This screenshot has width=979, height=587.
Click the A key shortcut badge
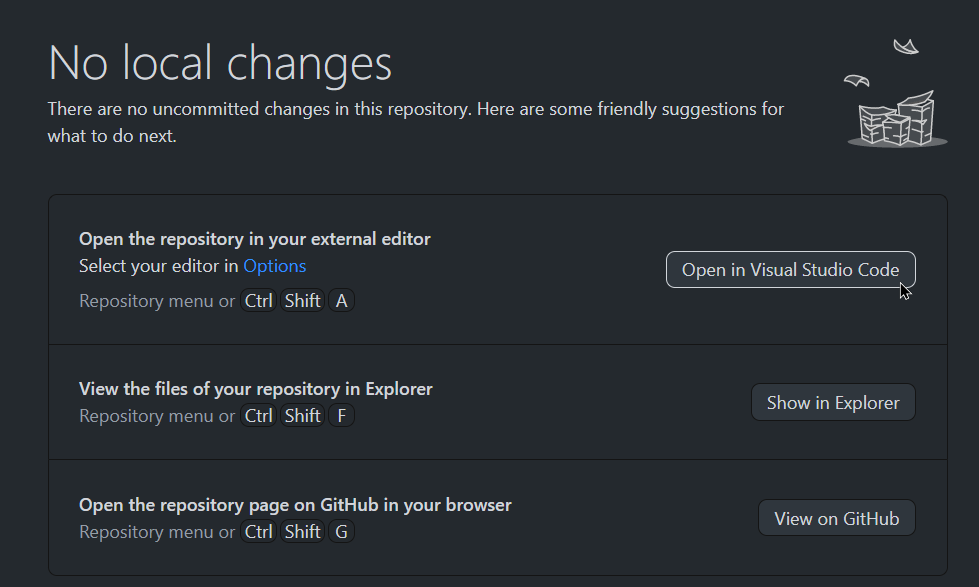click(342, 300)
